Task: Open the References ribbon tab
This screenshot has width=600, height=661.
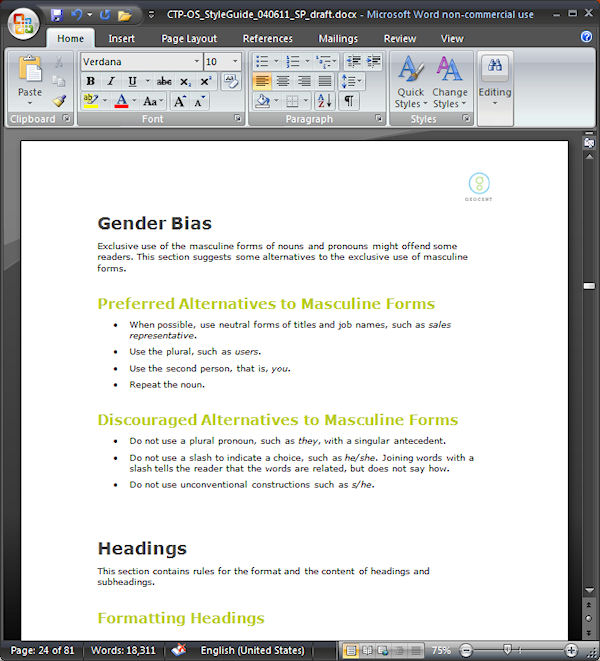Action: [x=267, y=39]
